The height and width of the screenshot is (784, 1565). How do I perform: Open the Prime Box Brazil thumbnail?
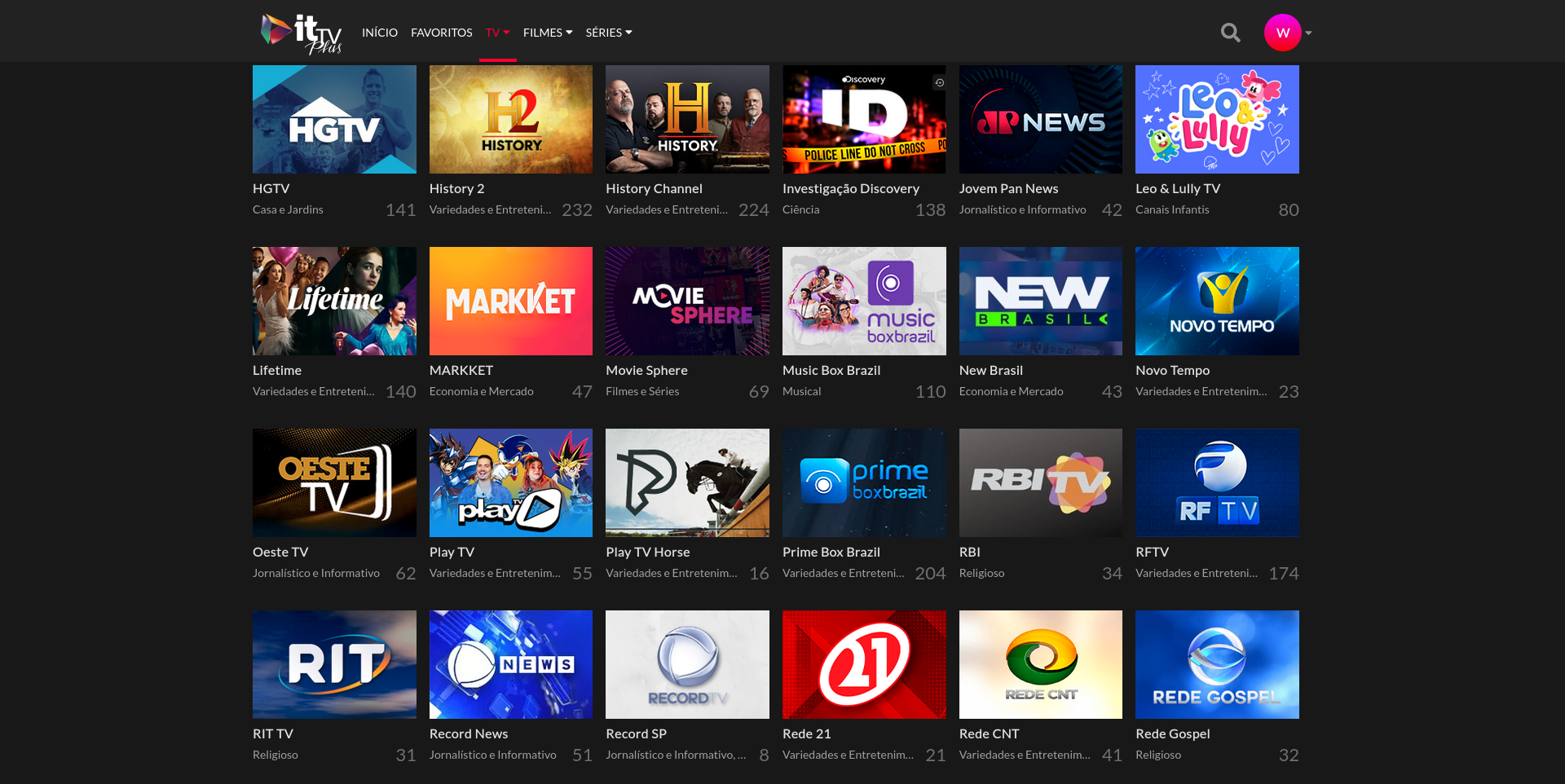864,482
